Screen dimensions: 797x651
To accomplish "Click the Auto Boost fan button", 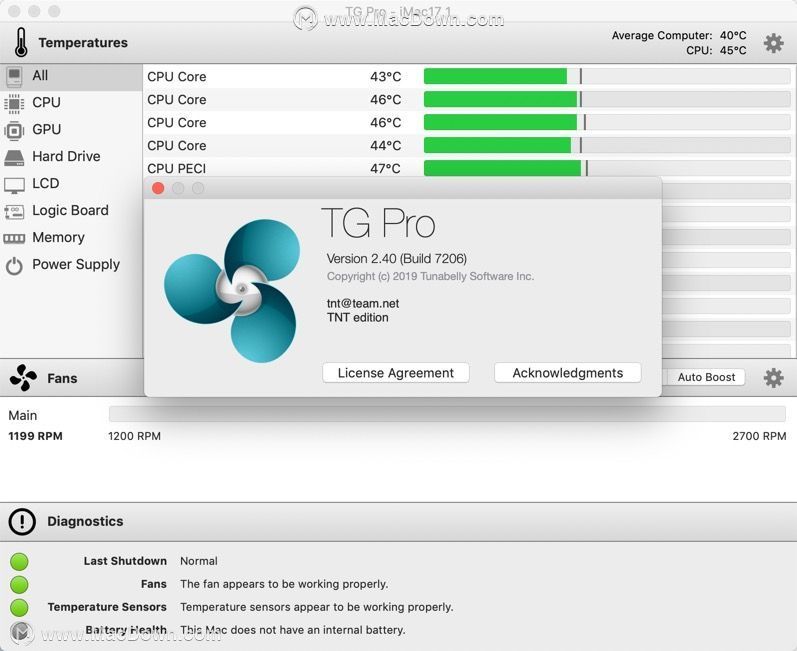I will click(706, 377).
